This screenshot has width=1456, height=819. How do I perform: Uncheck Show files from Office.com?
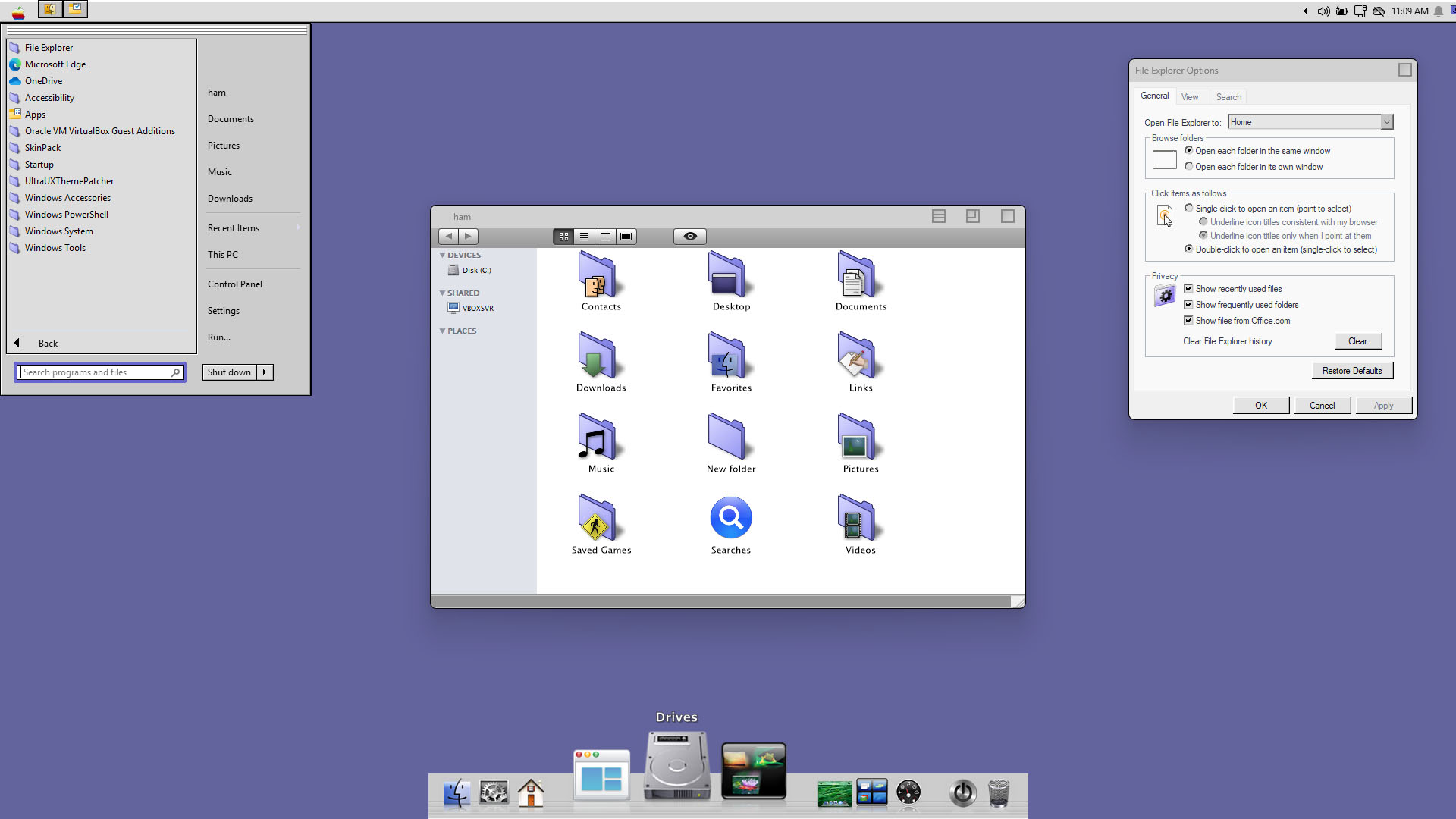(1188, 321)
